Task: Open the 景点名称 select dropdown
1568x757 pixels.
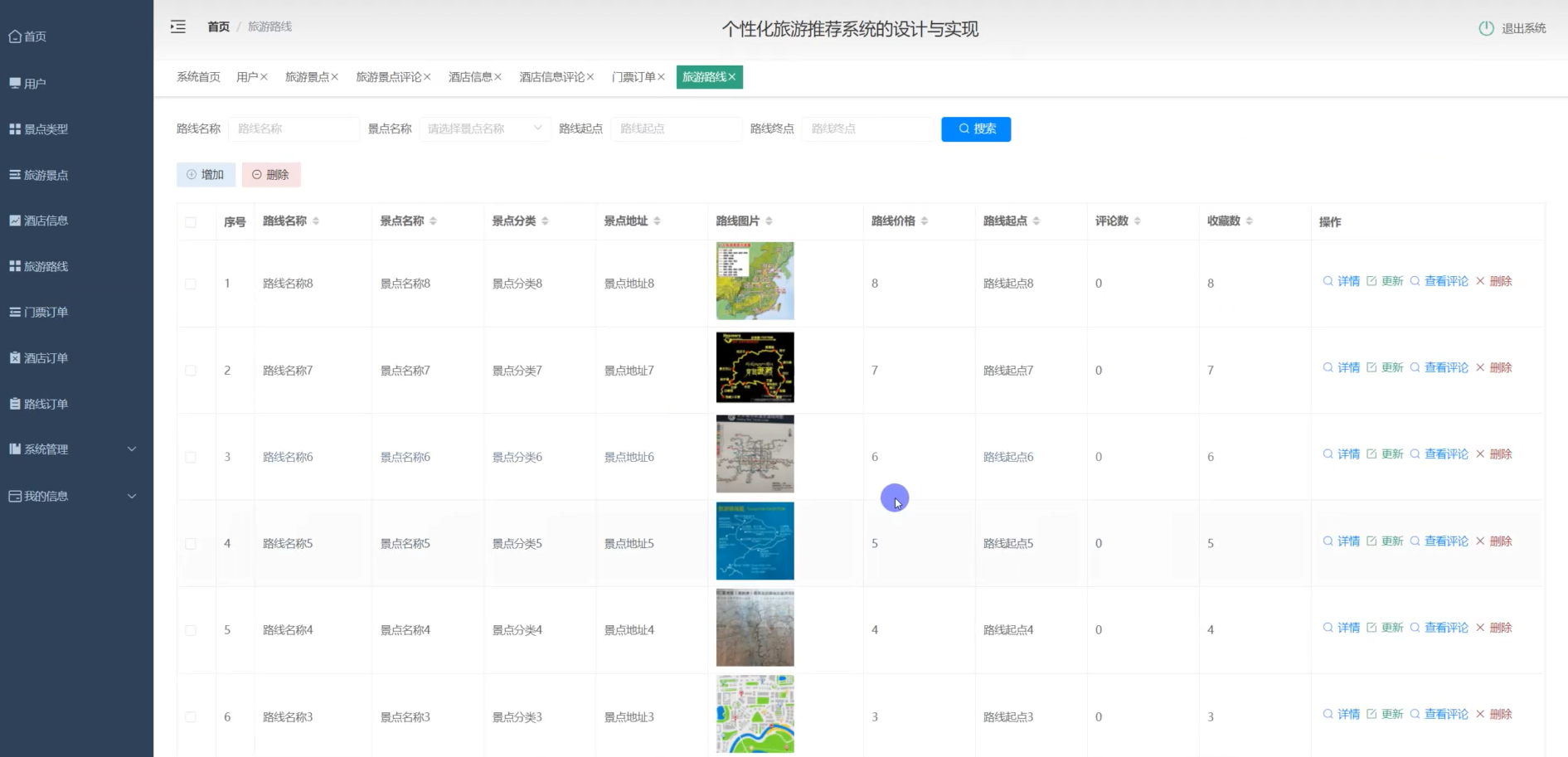Action: (485, 129)
